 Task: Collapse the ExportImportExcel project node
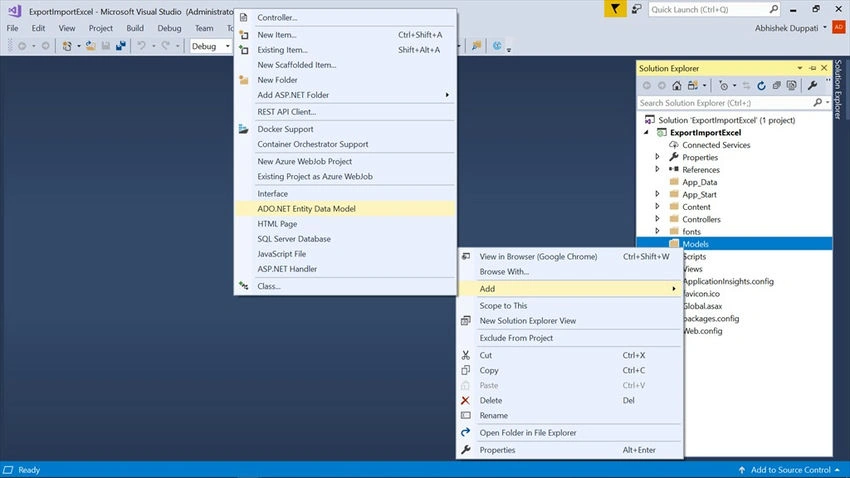click(646, 132)
